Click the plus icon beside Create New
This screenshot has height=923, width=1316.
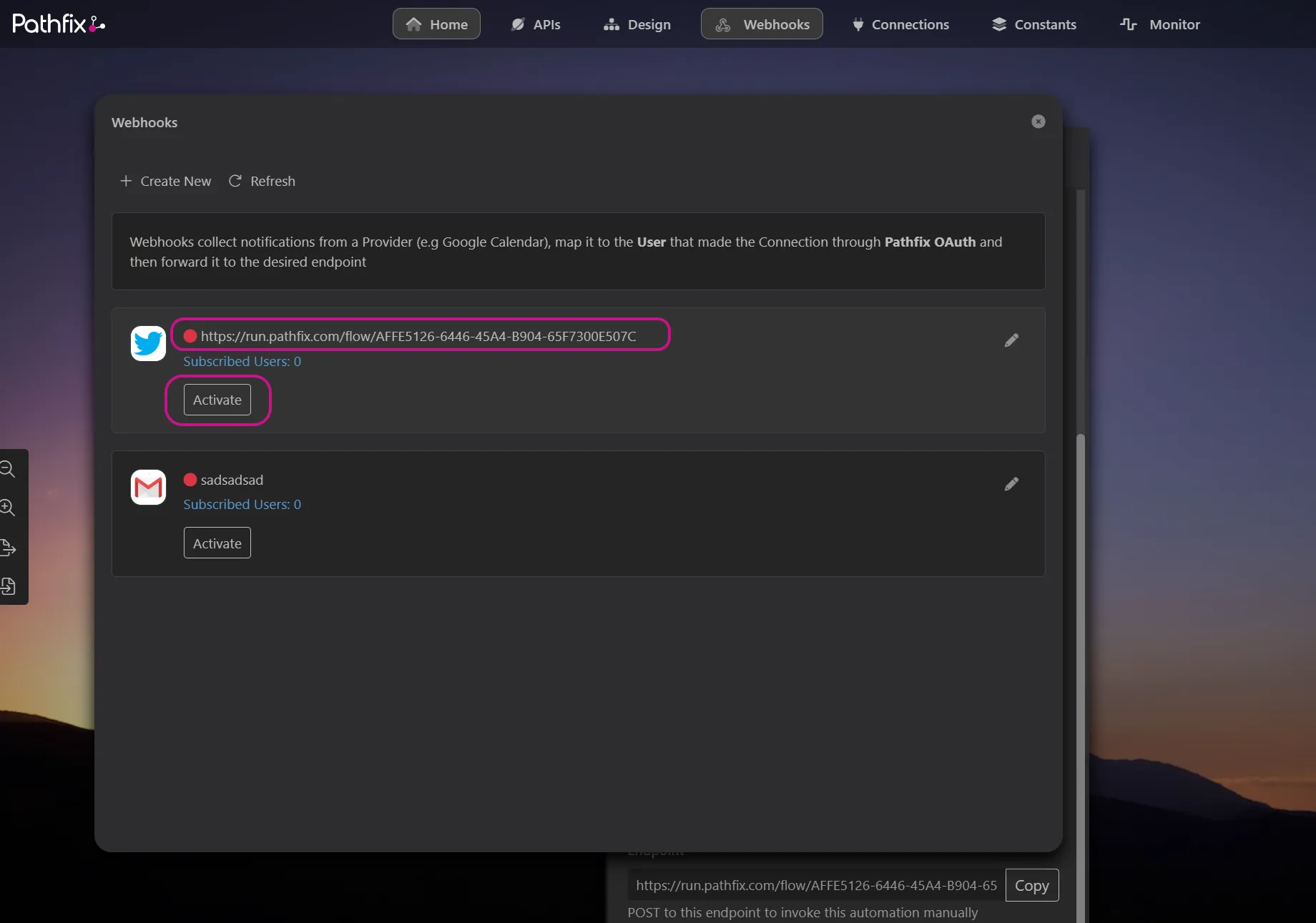point(126,181)
